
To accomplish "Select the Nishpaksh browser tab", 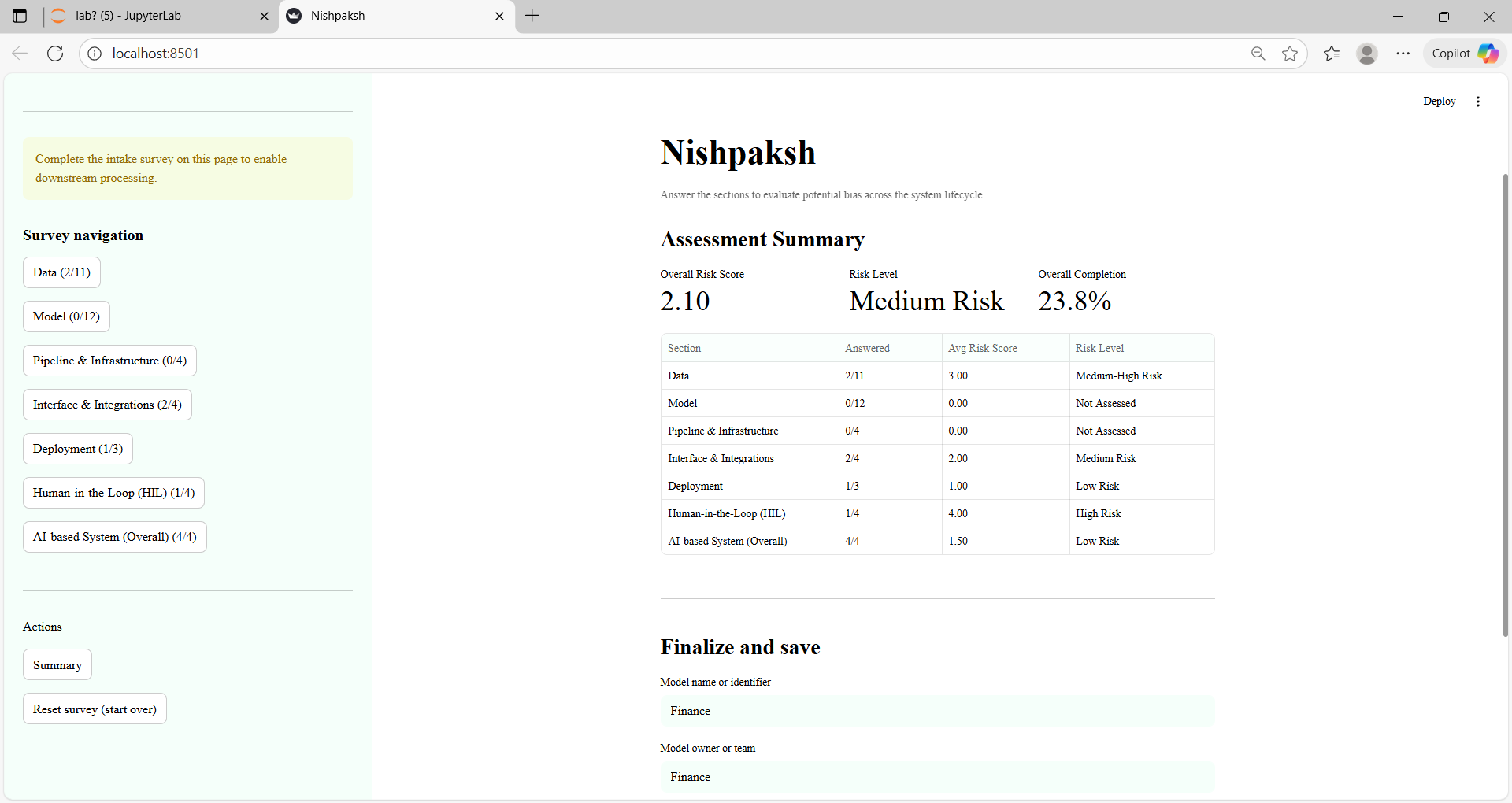I will coord(398,16).
